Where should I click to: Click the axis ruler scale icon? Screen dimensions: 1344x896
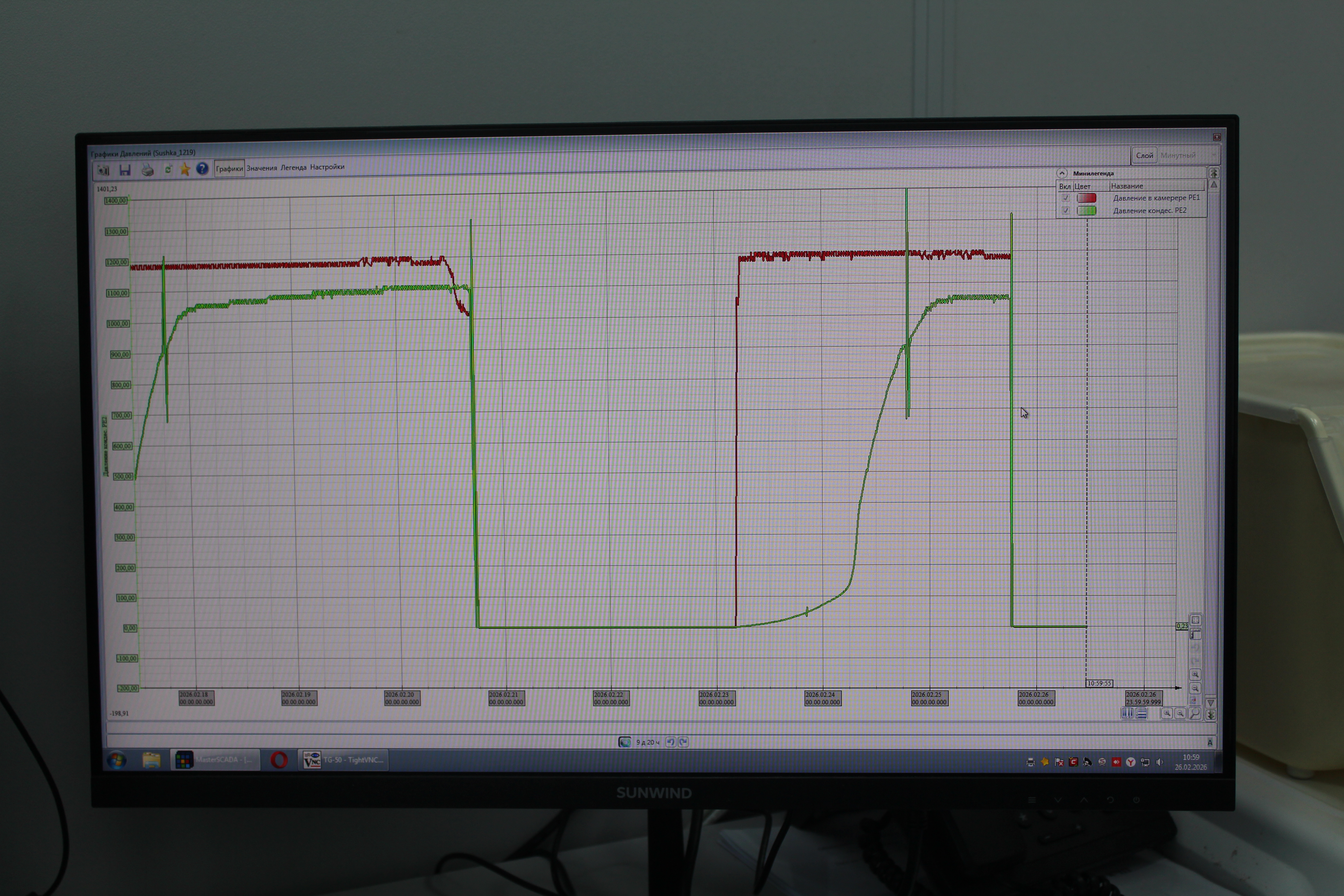[x=1195, y=634]
